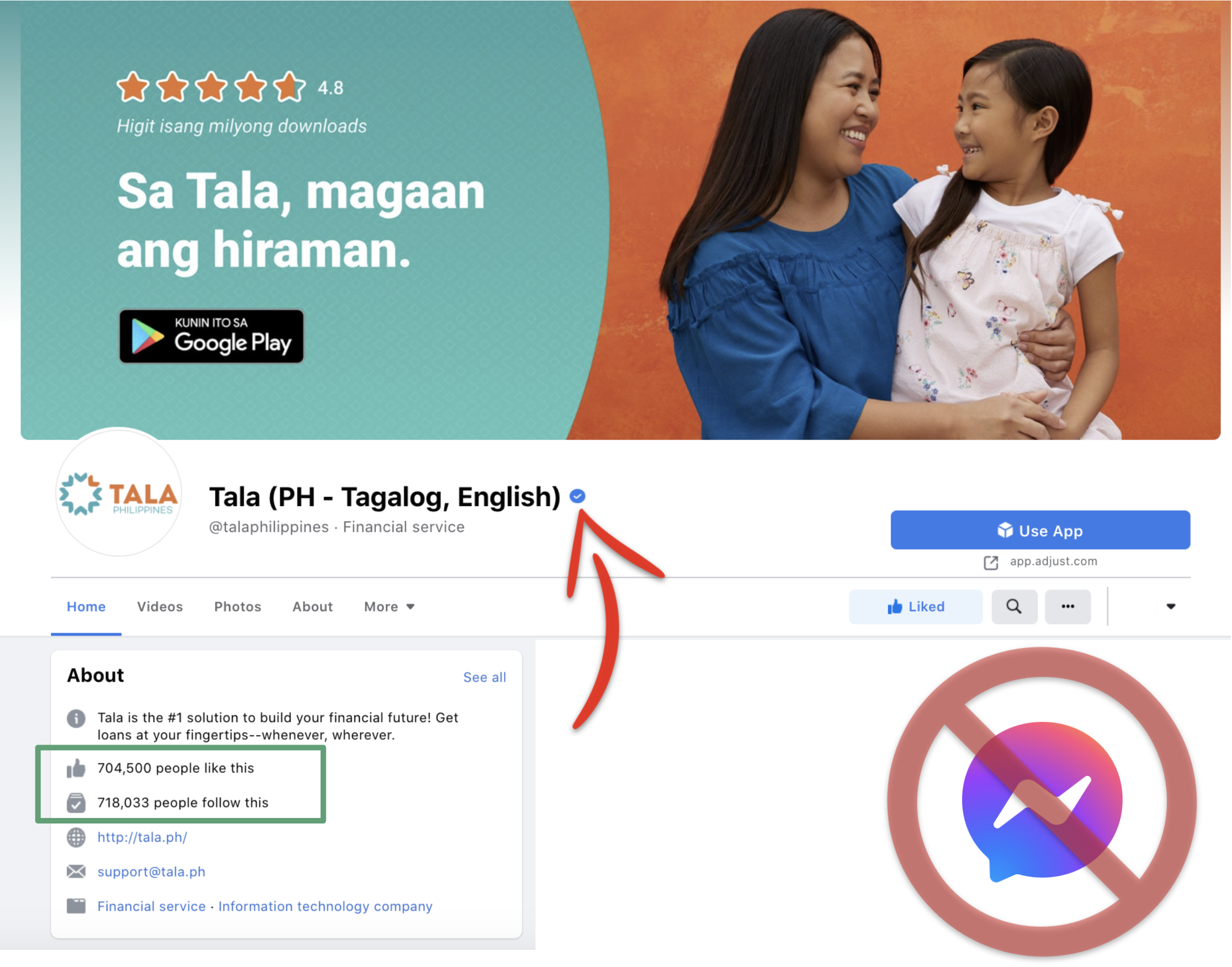Open the three-dots more options button
Viewport: 1232px width, 967px height.
tap(1069, 607)
